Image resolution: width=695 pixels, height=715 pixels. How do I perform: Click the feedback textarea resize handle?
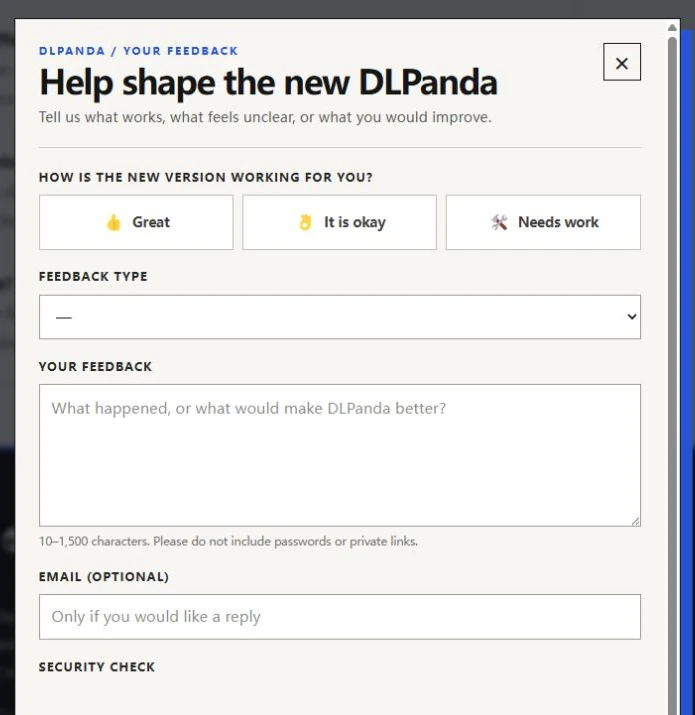[x=636, y=521]
